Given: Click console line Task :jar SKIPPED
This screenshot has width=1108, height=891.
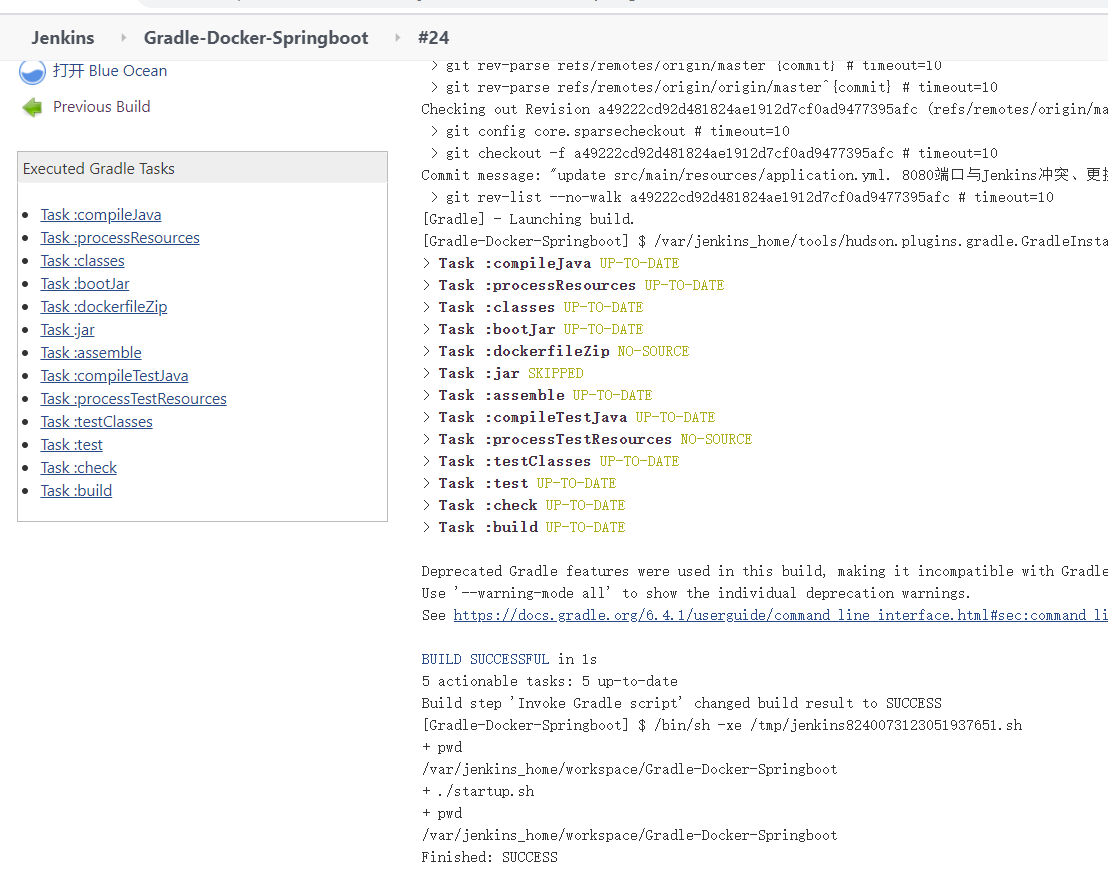Looking at the screenshot, I should [502, 373].
